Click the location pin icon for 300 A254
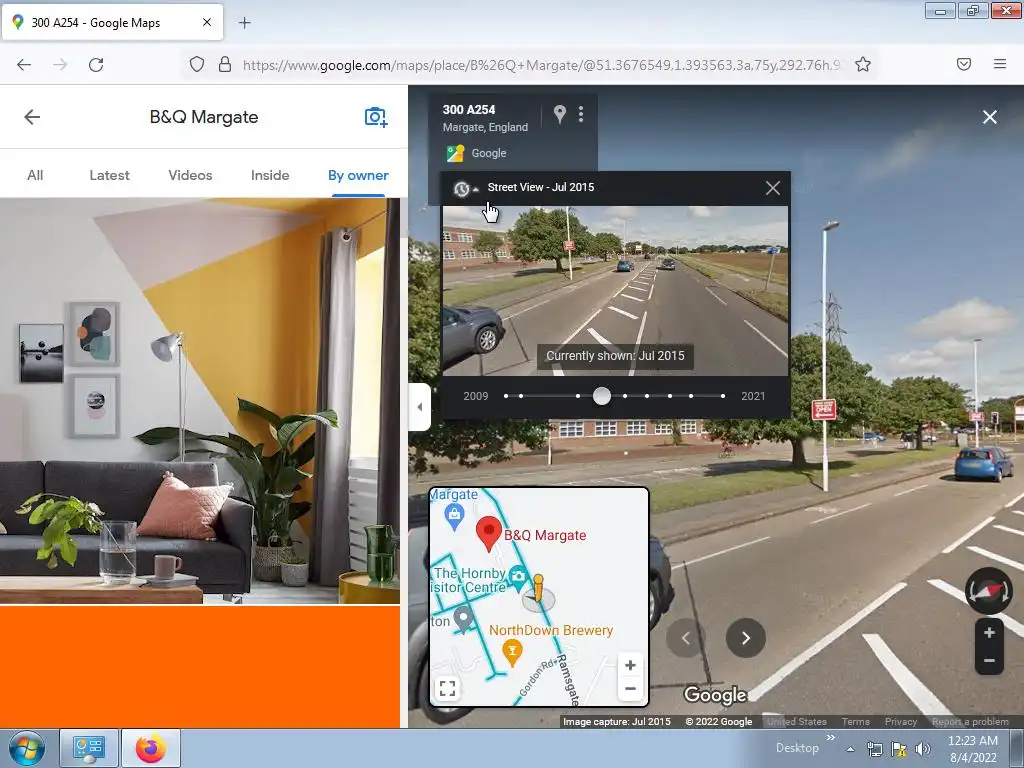 560,114
